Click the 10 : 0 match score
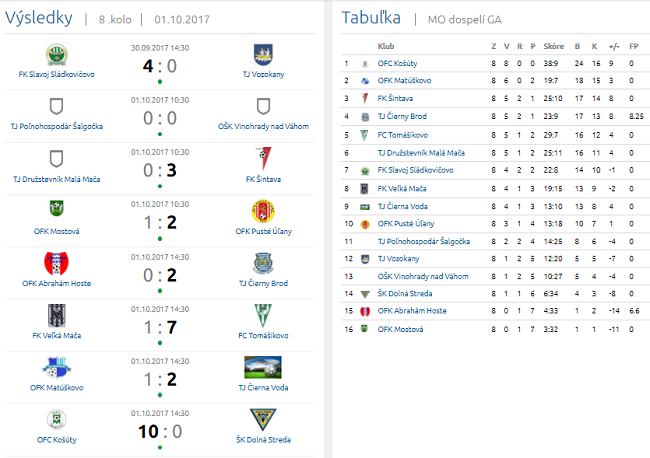The width and height of the screenshot is (650, 458). (x=160, y=431)
